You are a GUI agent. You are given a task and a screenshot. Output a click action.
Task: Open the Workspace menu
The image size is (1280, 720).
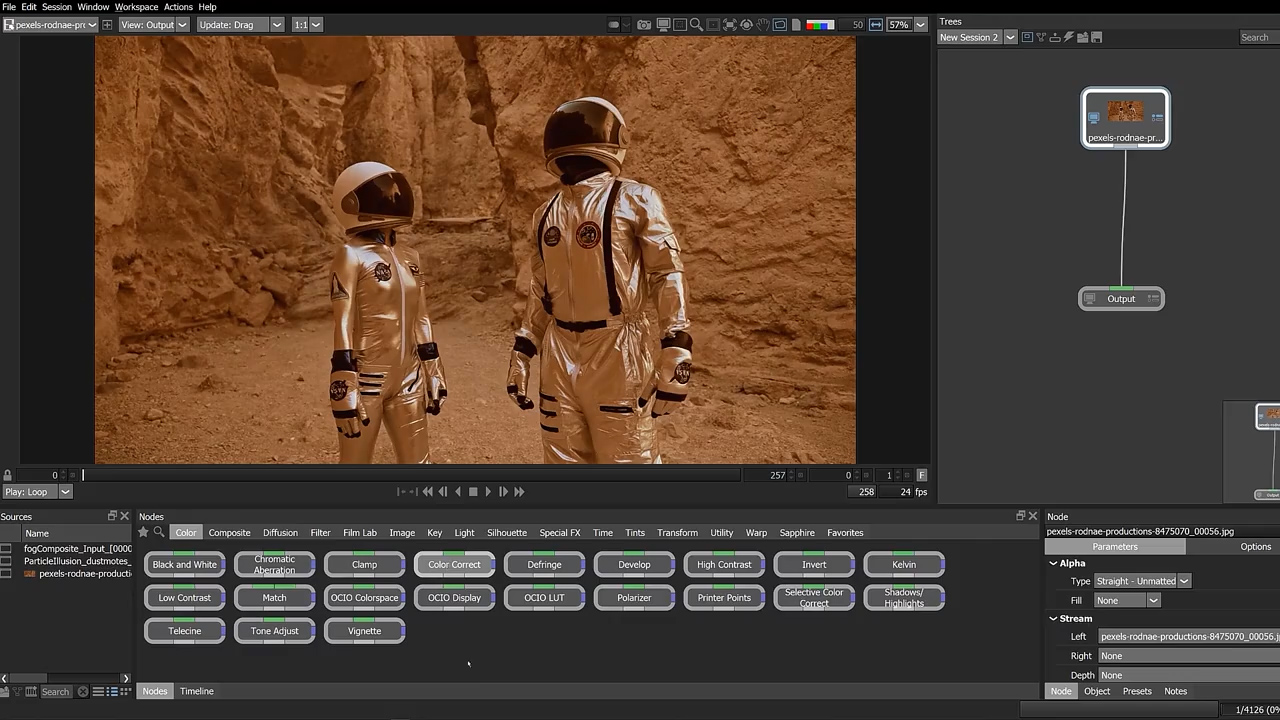136,7
